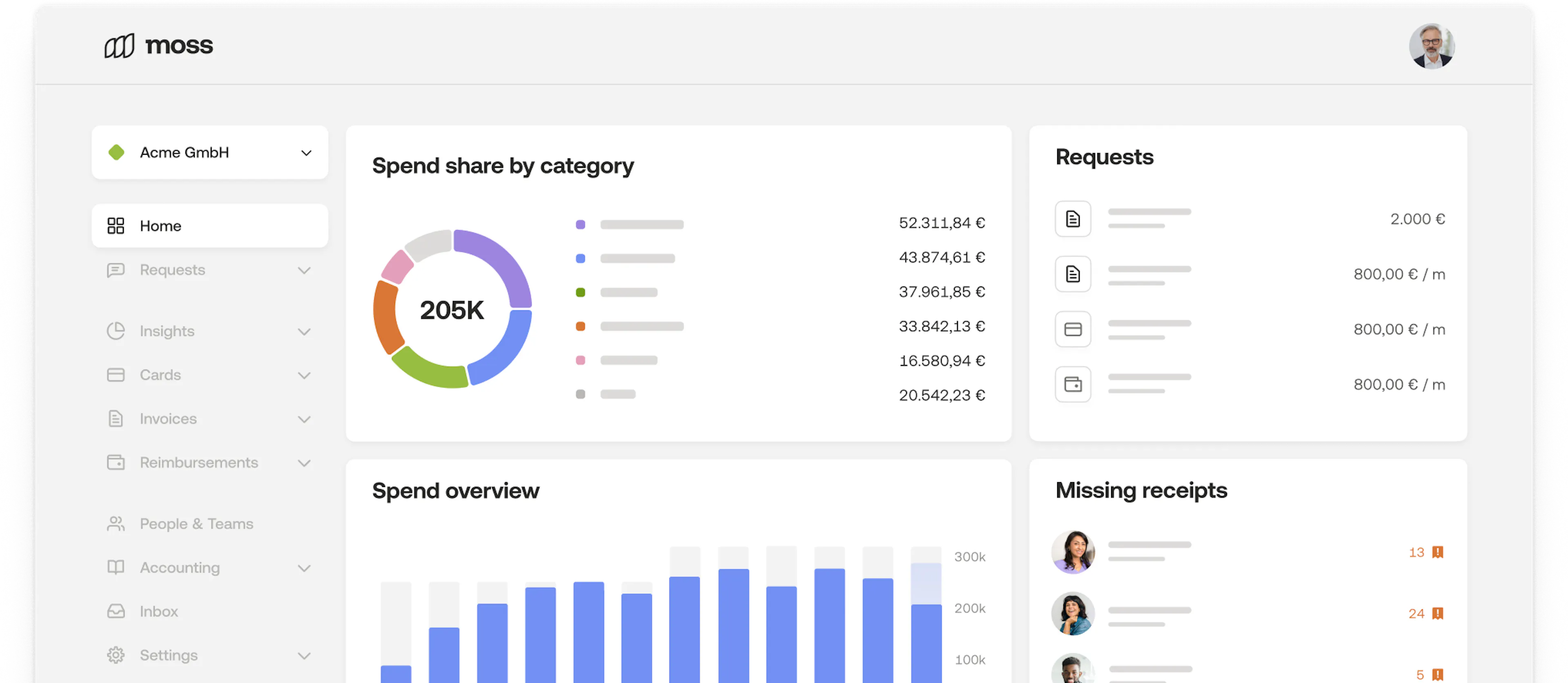Select the 52.311,84 € category amount
1568x683 pixels.
[x=942, y=223]
